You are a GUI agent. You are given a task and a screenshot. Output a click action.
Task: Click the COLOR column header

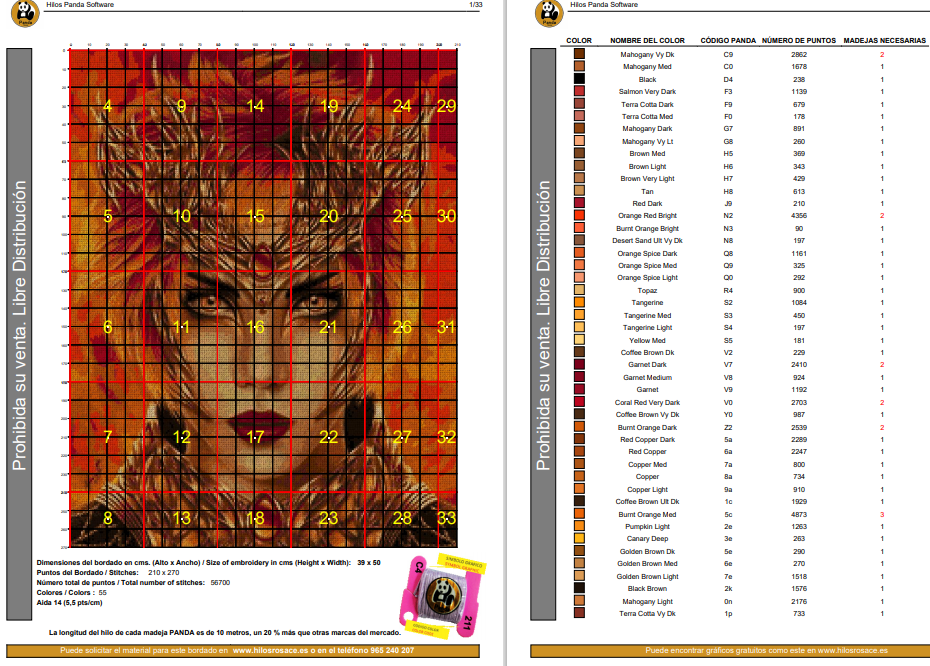[x=579, y=40]
